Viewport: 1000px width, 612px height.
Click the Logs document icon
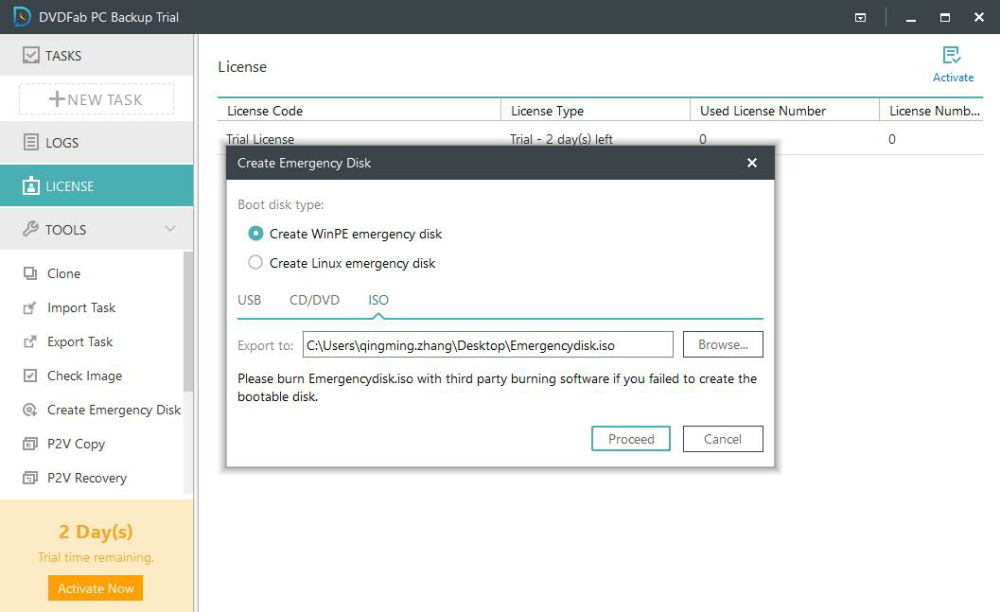click(x=31, y=142)
